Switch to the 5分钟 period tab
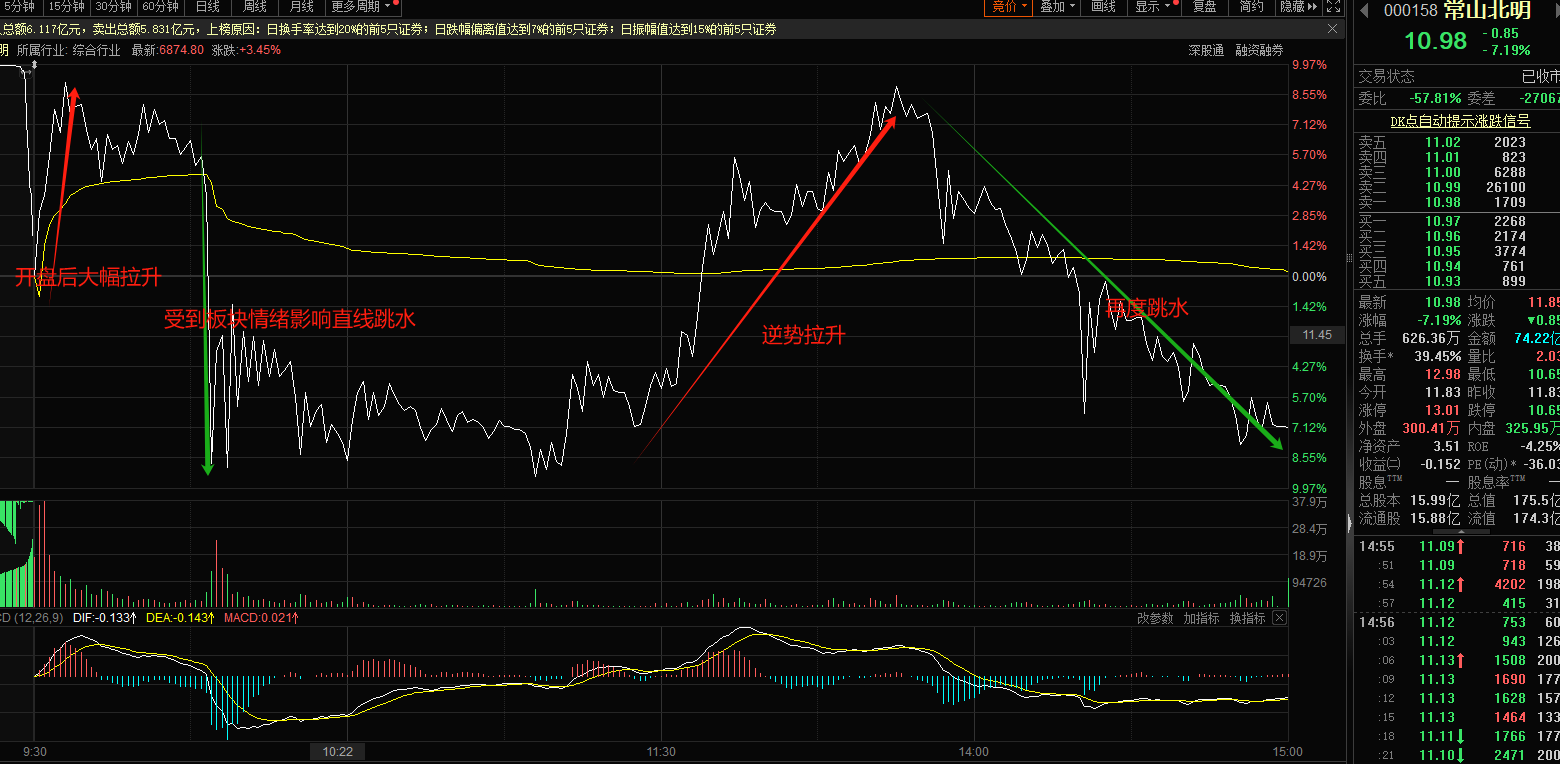Screen dimensions: 1560x764 18,6
